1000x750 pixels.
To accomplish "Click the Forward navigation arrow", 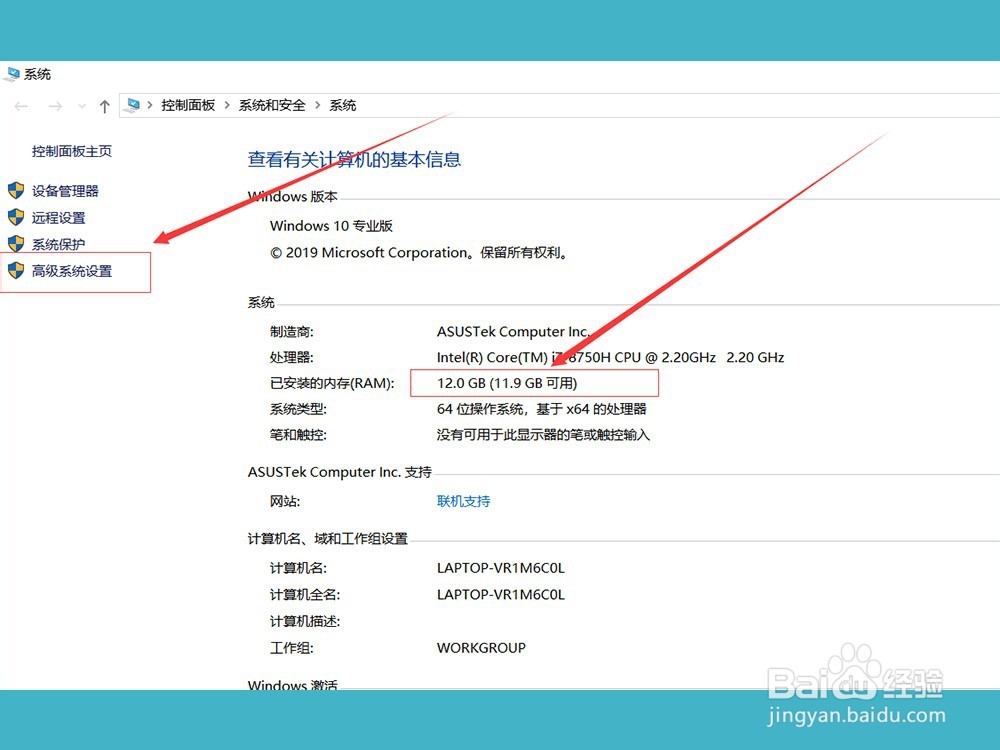I will tap(55, 106).
